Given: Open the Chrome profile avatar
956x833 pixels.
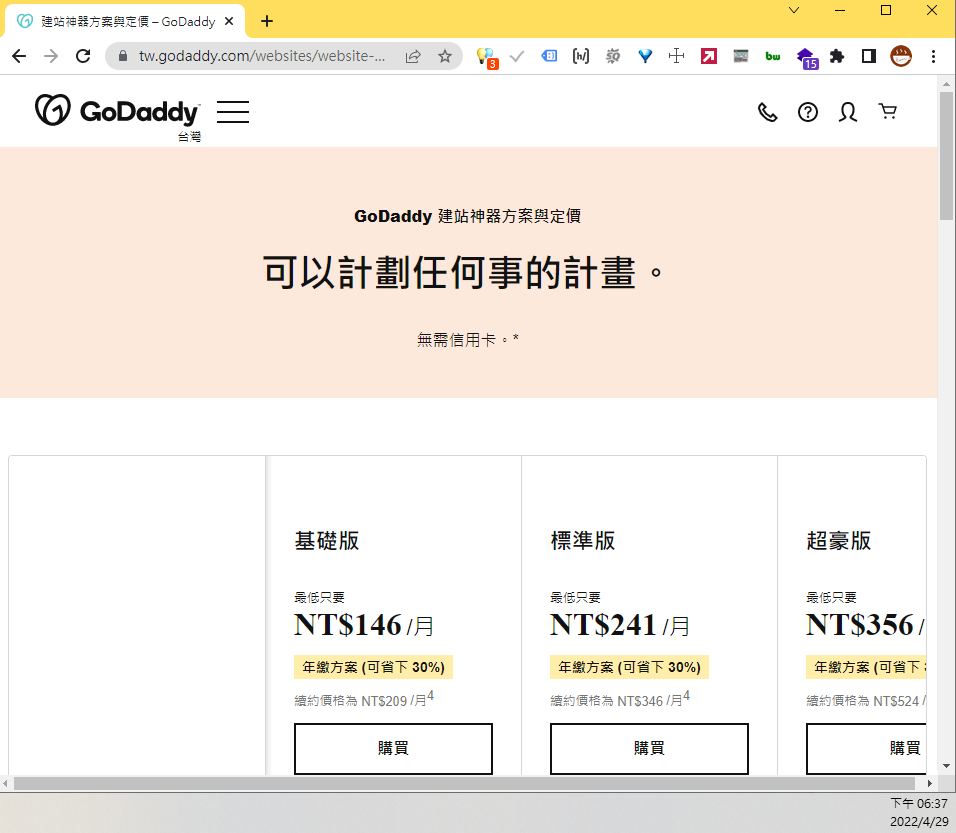Looking at the screenshot, I should click(901, 56).
